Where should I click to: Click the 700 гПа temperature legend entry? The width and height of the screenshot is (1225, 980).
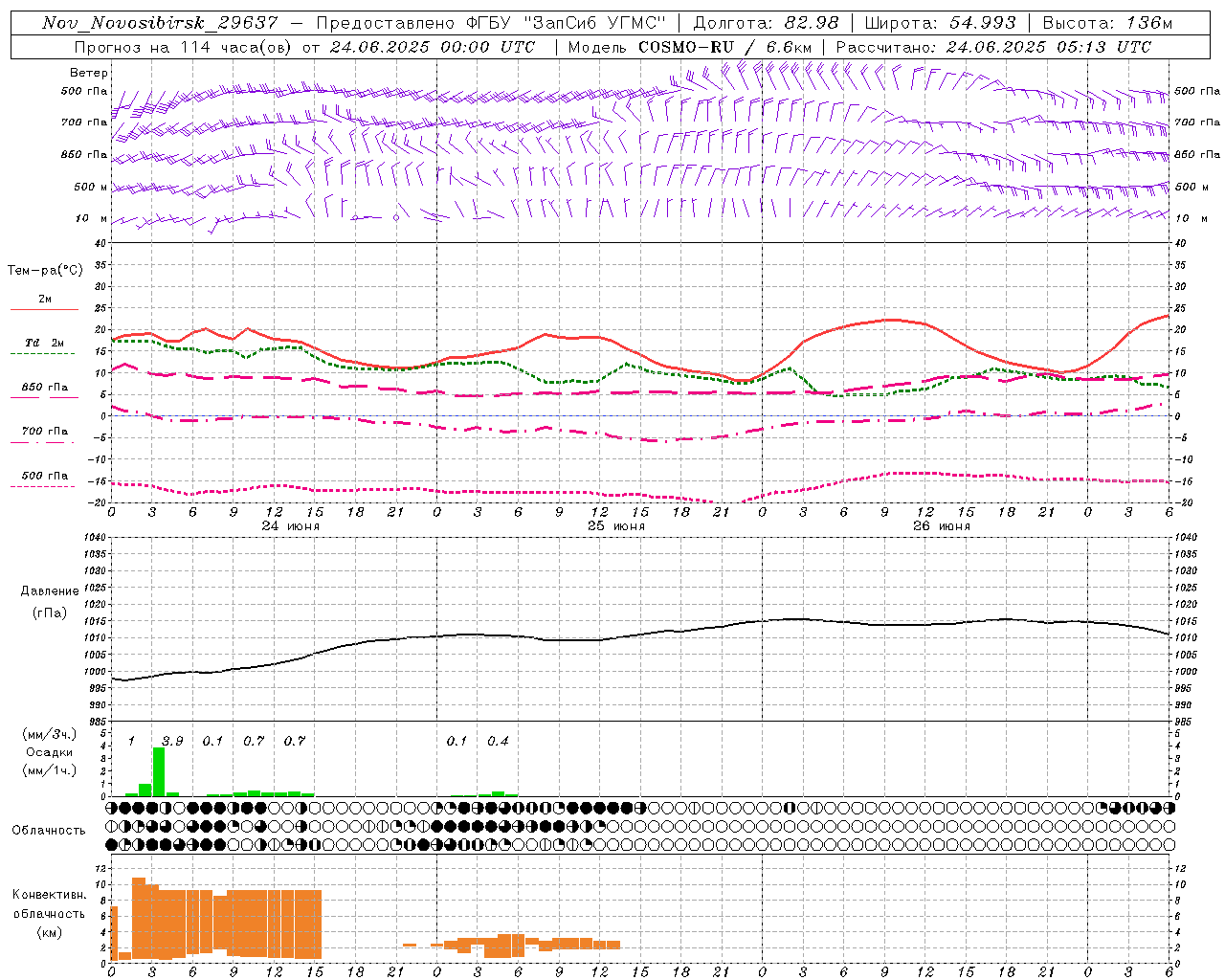coord(44,432)
